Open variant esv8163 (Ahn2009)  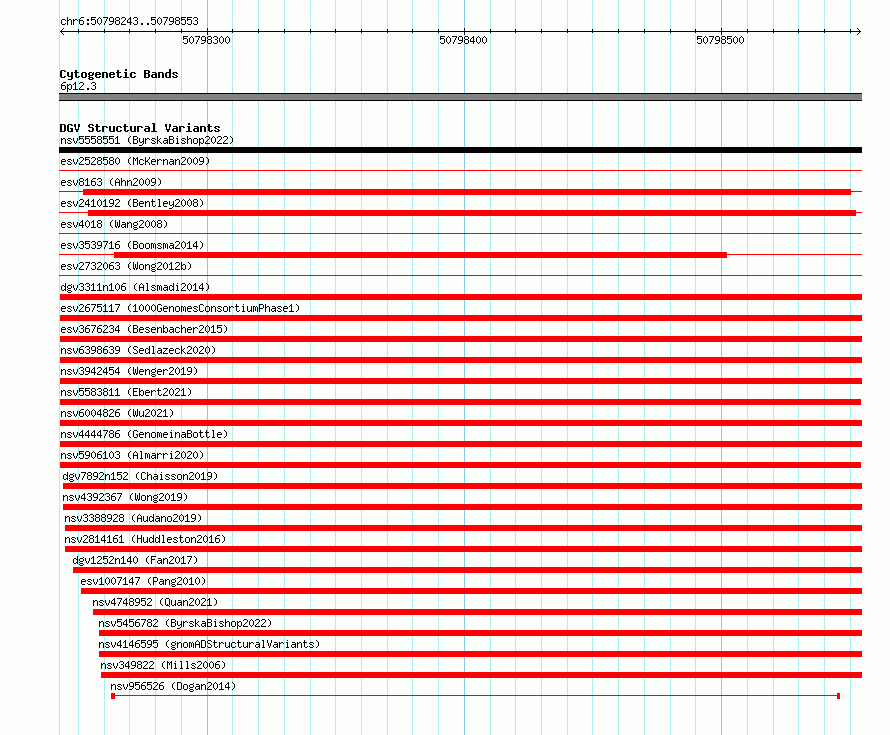tap(111, 182)
